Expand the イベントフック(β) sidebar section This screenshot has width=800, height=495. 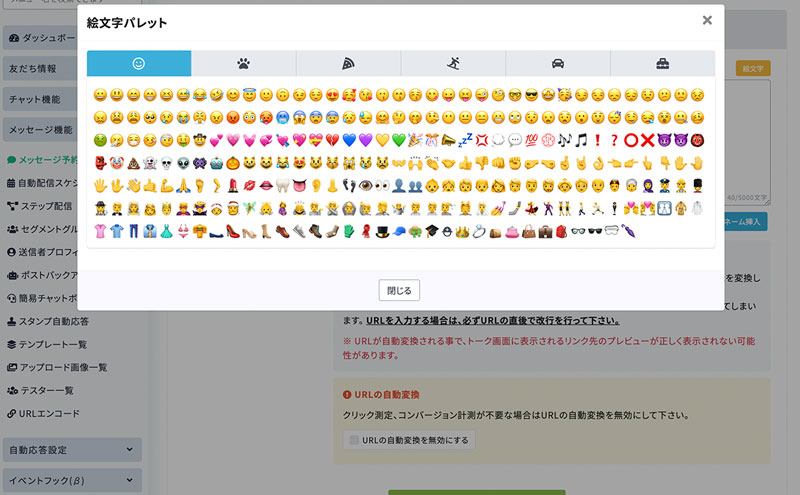72,480
